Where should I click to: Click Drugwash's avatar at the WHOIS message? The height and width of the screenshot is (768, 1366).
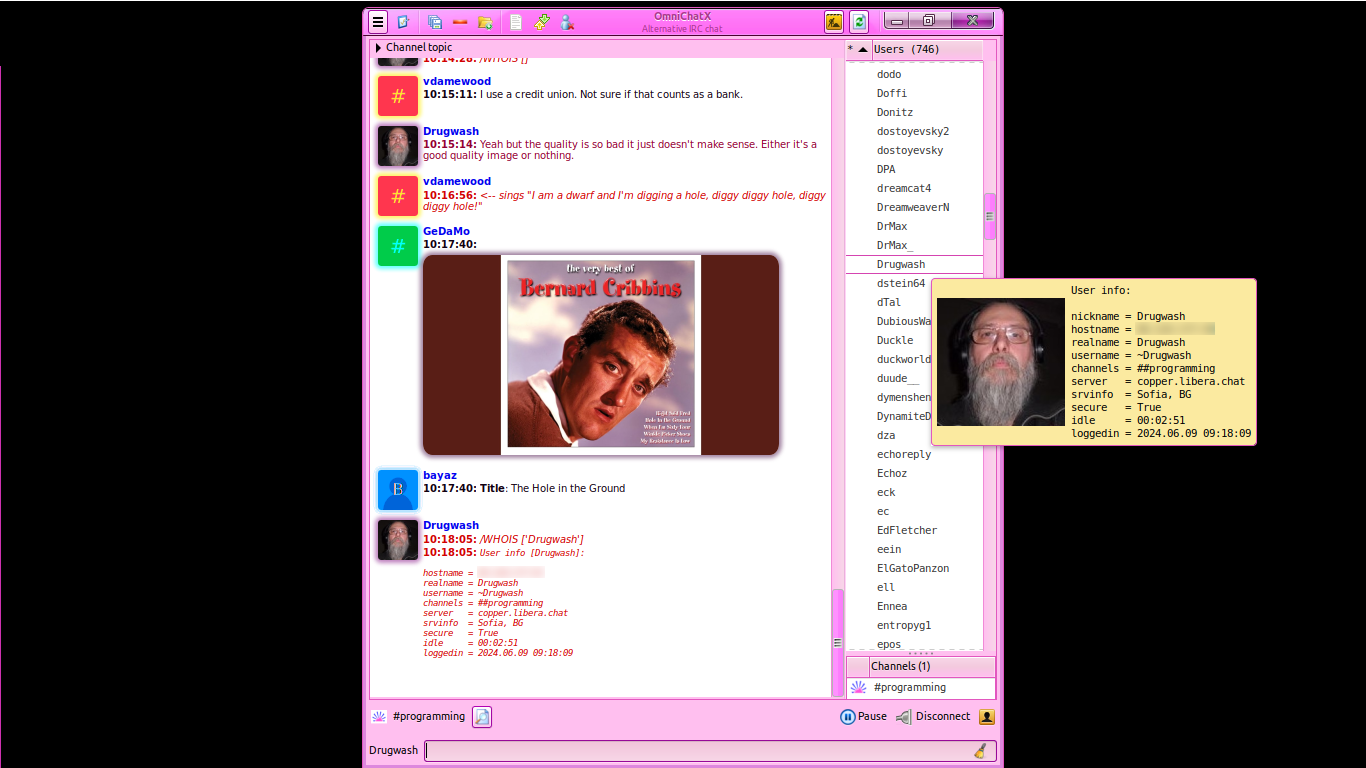click(x=398, y=540)
